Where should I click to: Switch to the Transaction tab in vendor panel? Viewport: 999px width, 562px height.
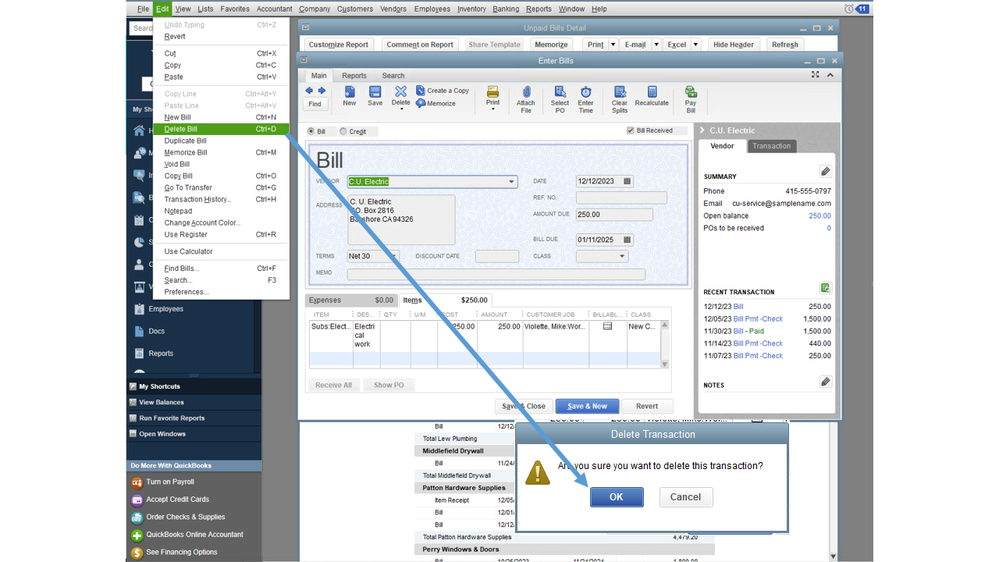771,146
